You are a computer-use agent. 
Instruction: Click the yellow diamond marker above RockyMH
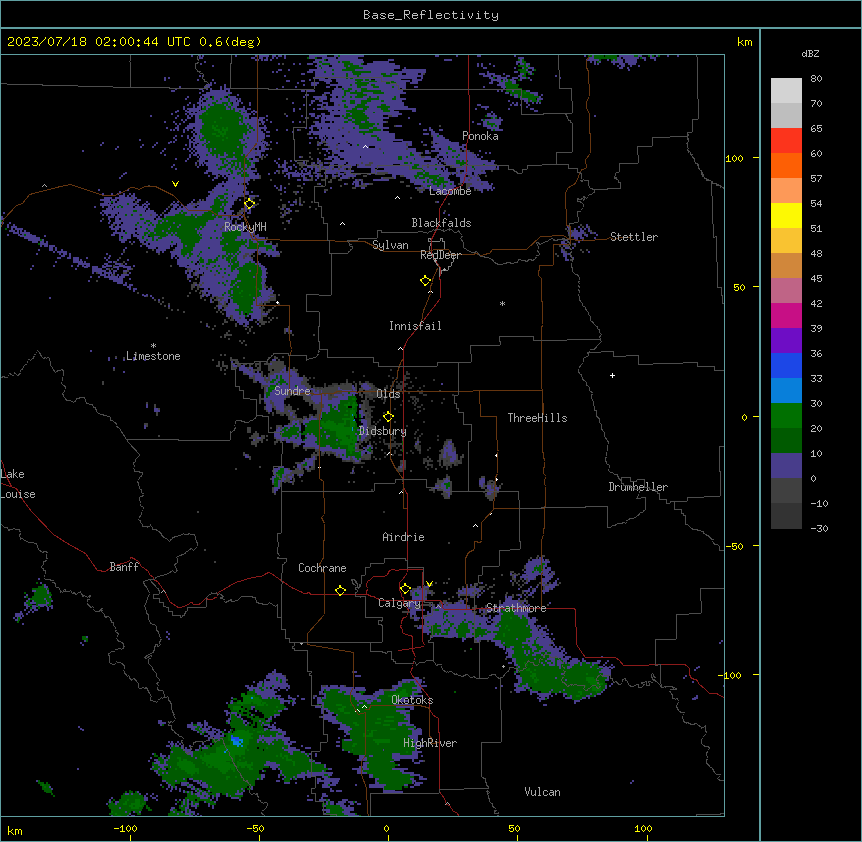tap(250, 204)
